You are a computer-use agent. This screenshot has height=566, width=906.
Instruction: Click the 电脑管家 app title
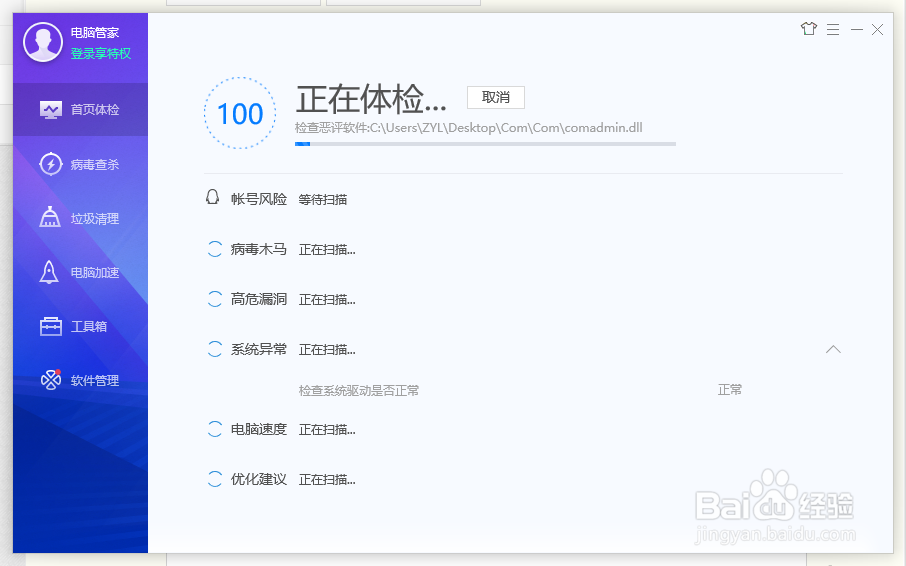coord(95,33)
